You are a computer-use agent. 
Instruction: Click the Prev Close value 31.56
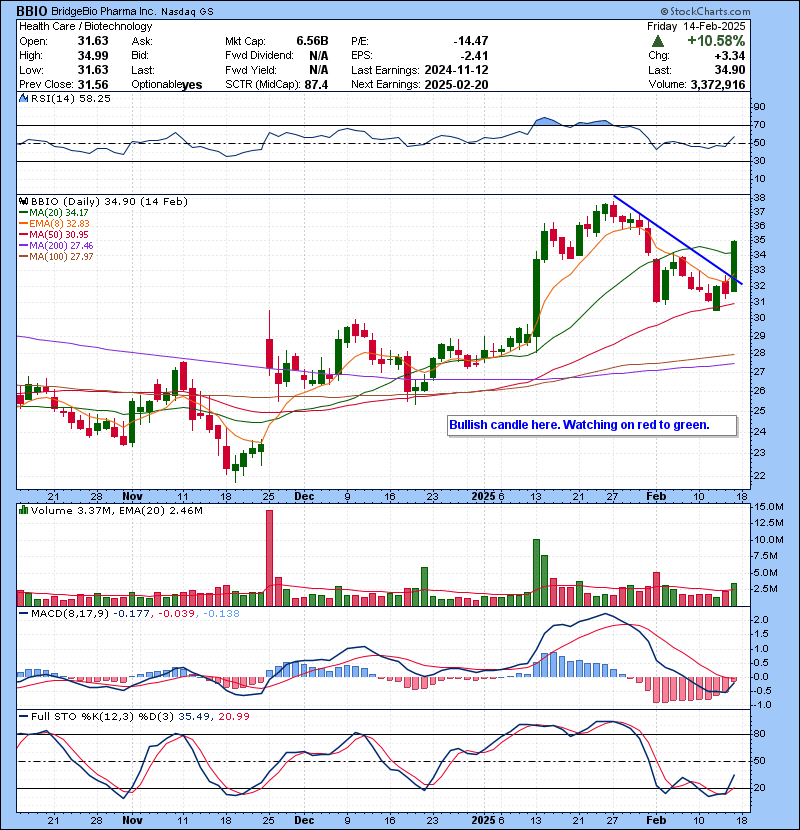93,85
